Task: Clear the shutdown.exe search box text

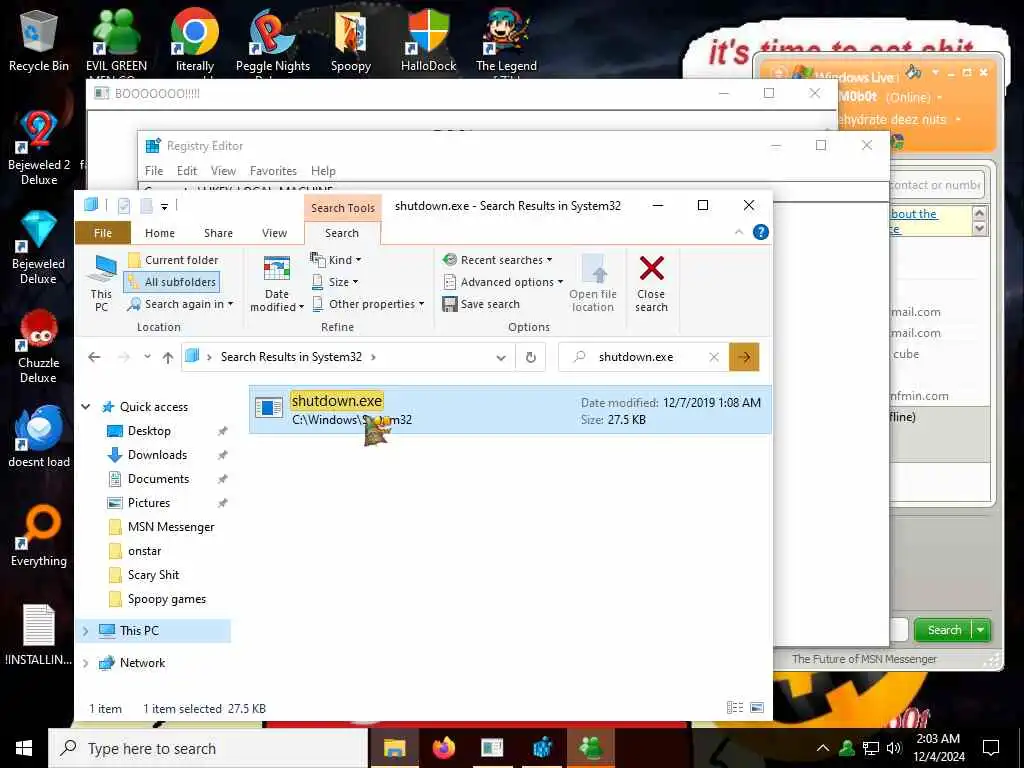Action: [x=714, y=357]
